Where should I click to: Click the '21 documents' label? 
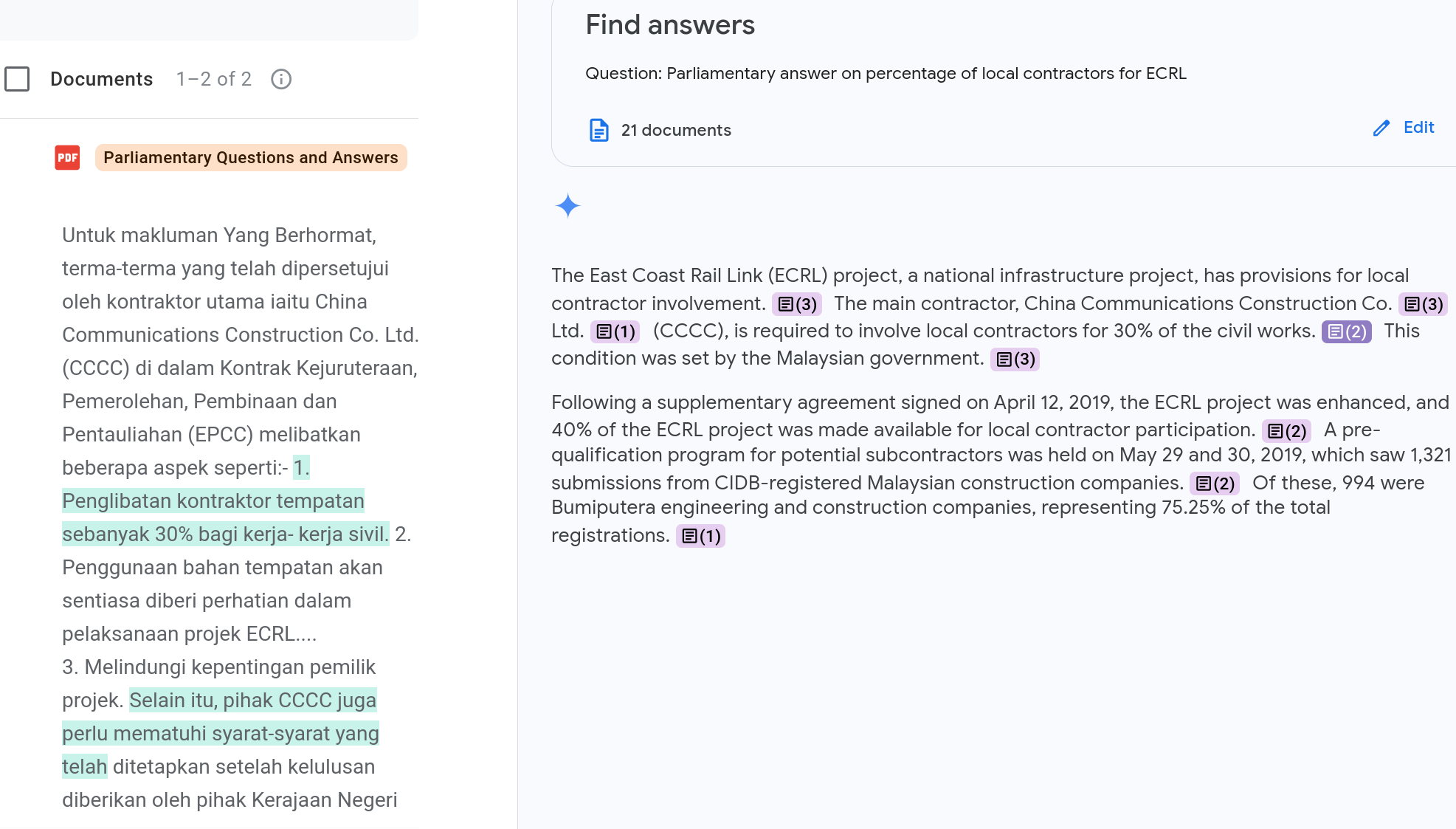coord(676,130)
